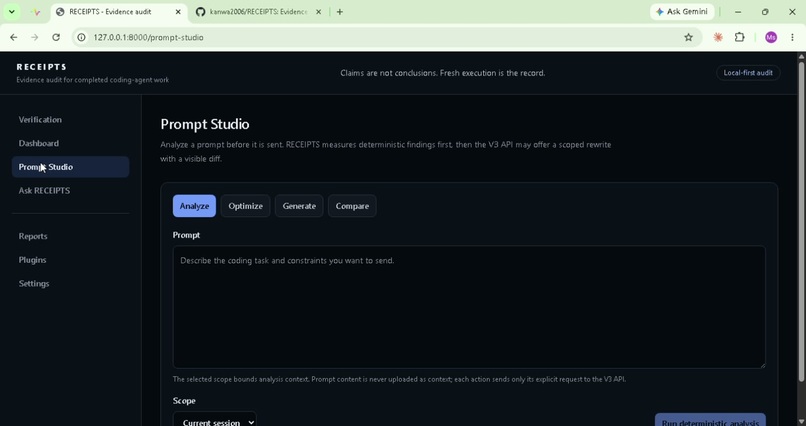This screenshot has height=426, width=806.
Task: Click the browser forward arrow
Action: point(34,37)
